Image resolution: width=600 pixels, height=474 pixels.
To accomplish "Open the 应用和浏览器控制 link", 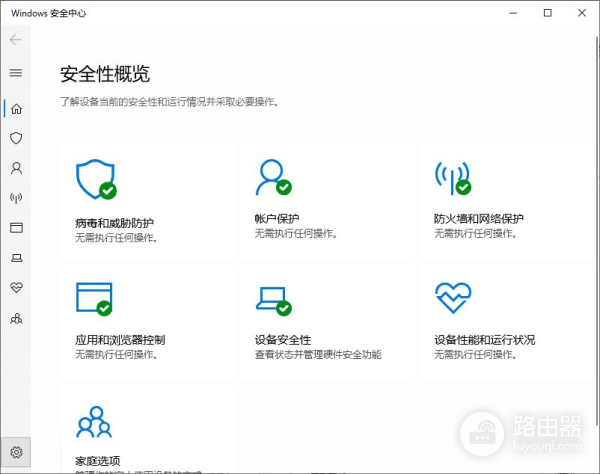I will click(x=120, y=340).
